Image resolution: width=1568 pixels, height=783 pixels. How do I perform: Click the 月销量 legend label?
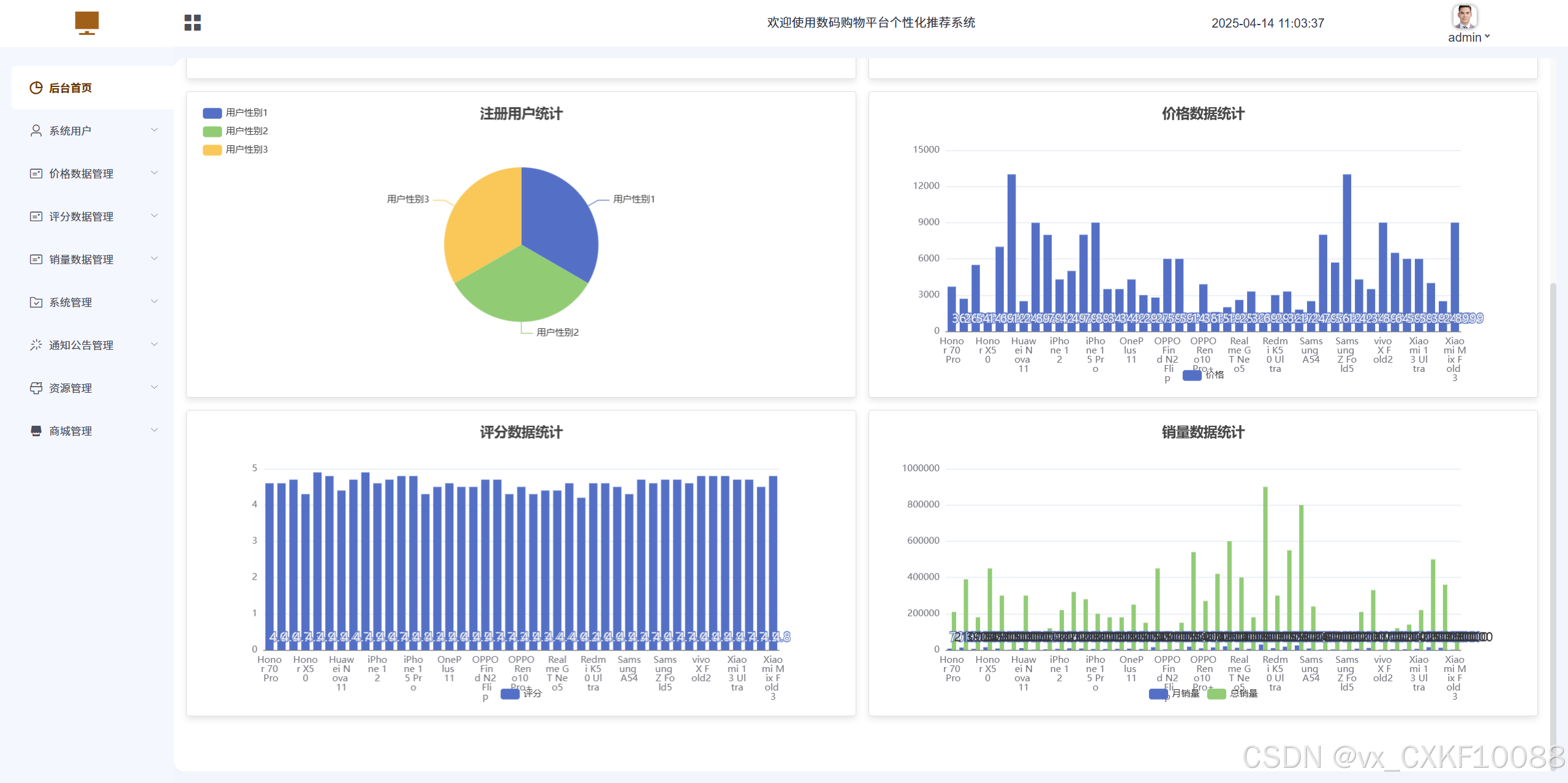tap(1185, 693)
